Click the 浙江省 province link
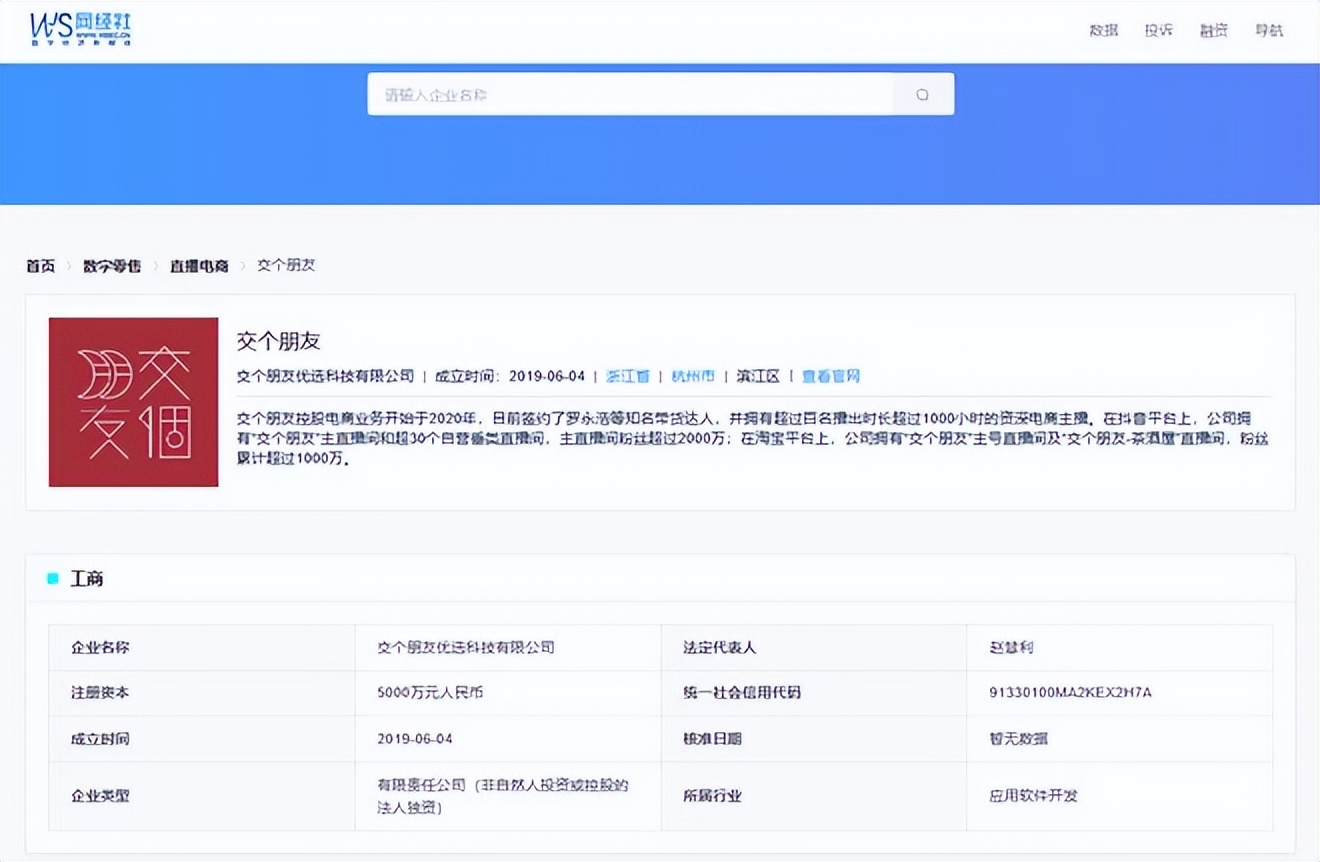Viewport: 1320px width, 862px height. (628, 376)
